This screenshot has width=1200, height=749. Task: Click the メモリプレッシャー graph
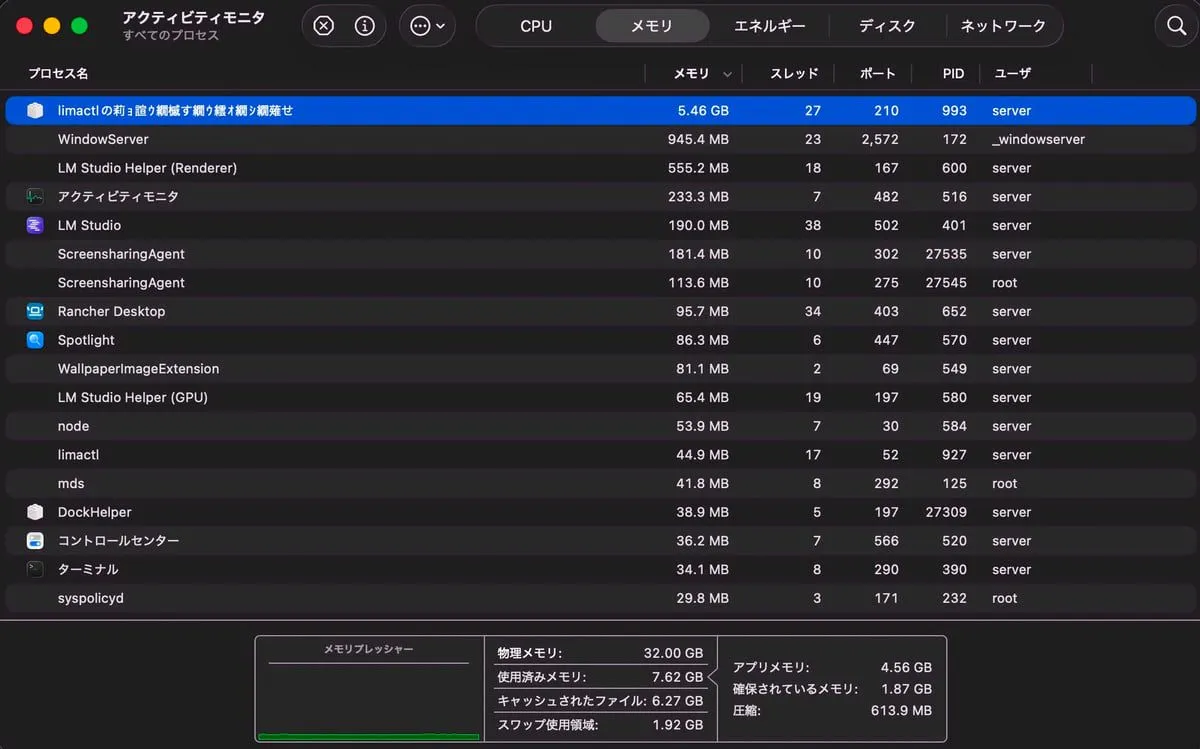[368, 695]
